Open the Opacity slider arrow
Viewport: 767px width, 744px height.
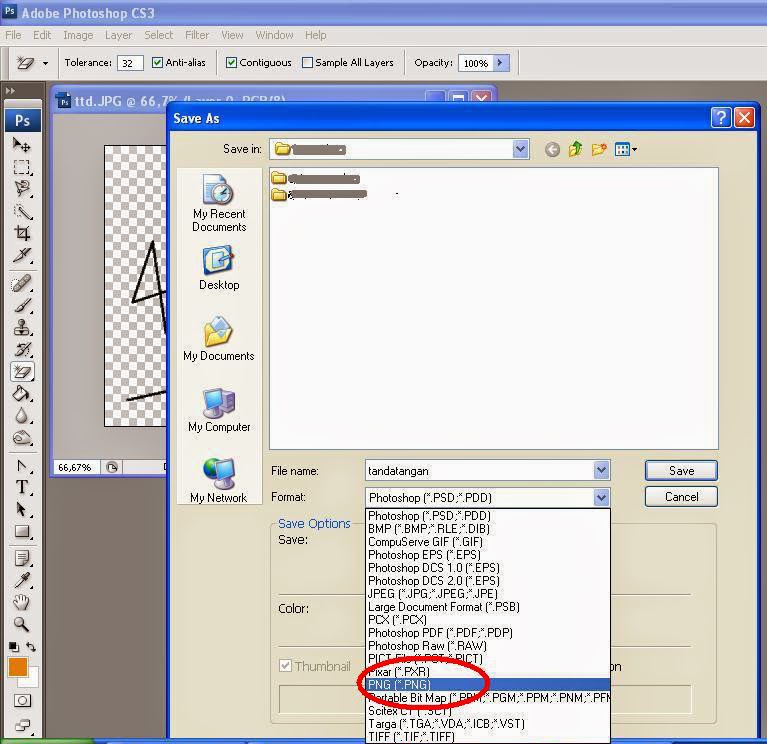pos(500,63)
